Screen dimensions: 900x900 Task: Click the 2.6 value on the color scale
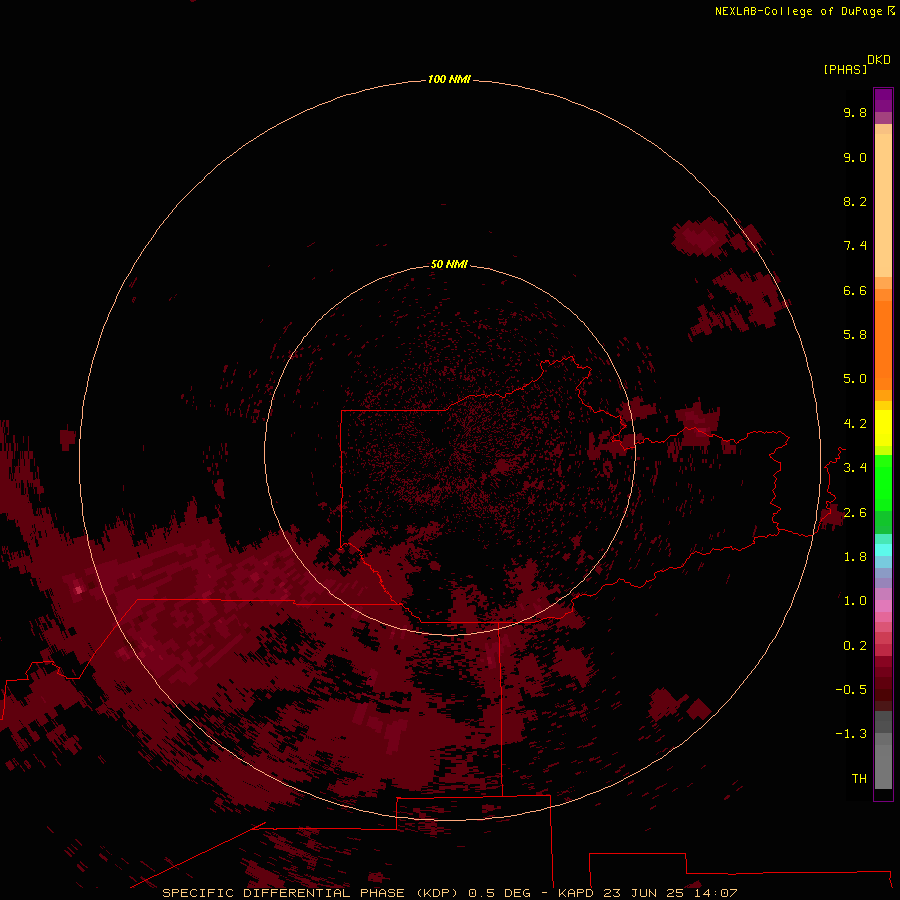point(855,513)
